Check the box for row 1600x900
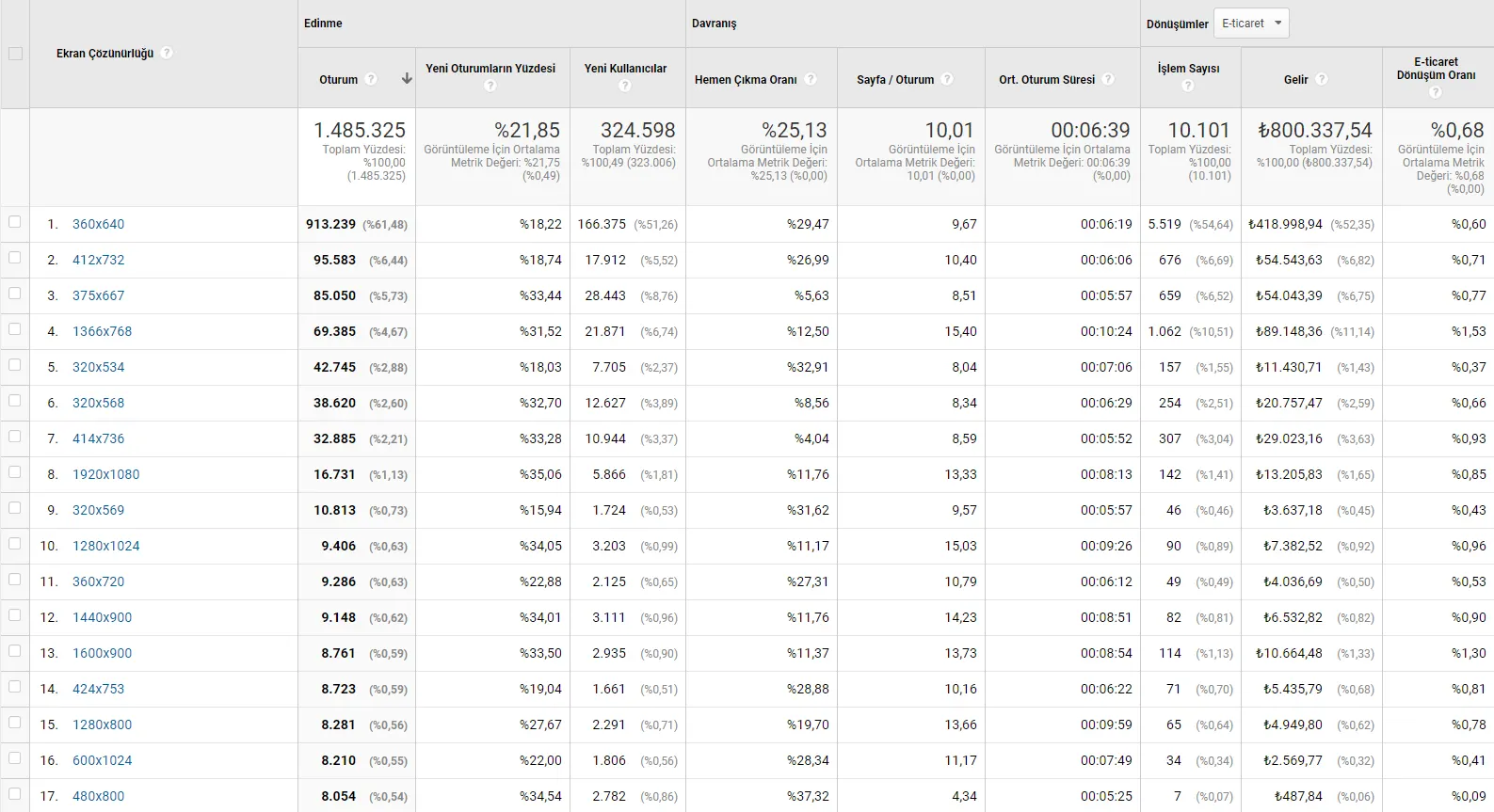Screen dimensions: 1494x812 (x=14, y=651)
